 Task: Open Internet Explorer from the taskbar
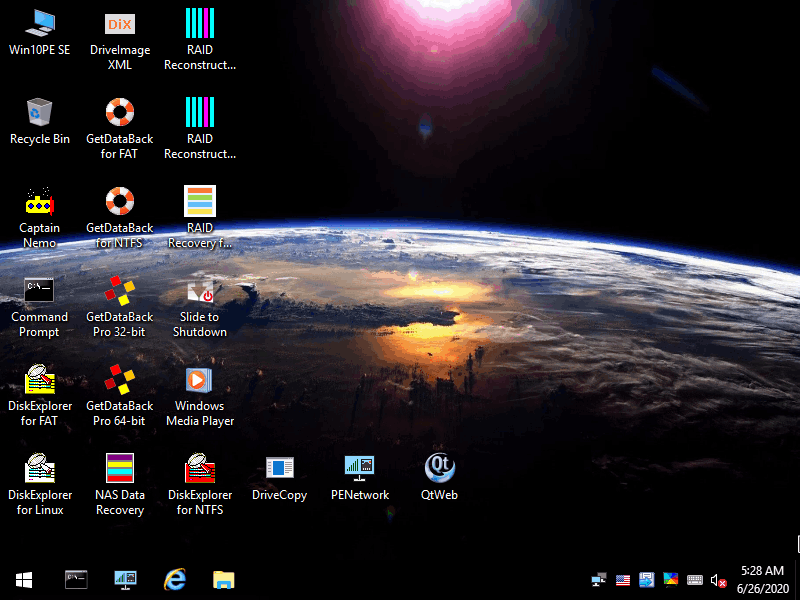[x=175, y=579]
